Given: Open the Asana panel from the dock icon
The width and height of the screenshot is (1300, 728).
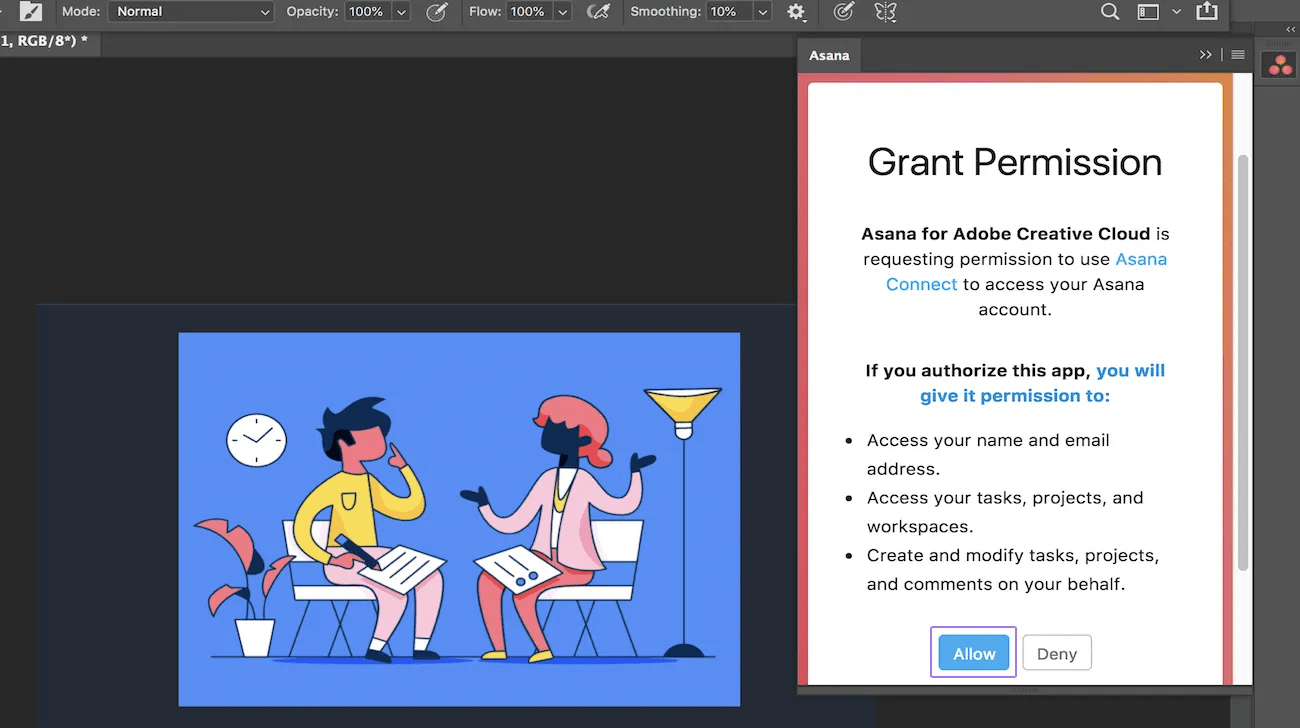Looking at the screenshot, I should coord(1279,64).
